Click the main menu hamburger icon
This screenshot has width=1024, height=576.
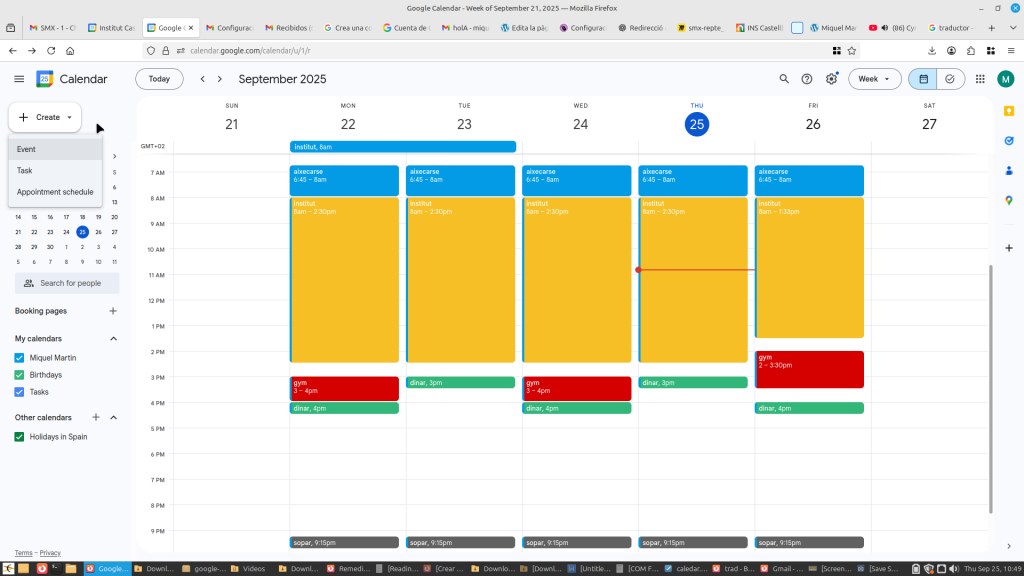(x=19, y=79)
